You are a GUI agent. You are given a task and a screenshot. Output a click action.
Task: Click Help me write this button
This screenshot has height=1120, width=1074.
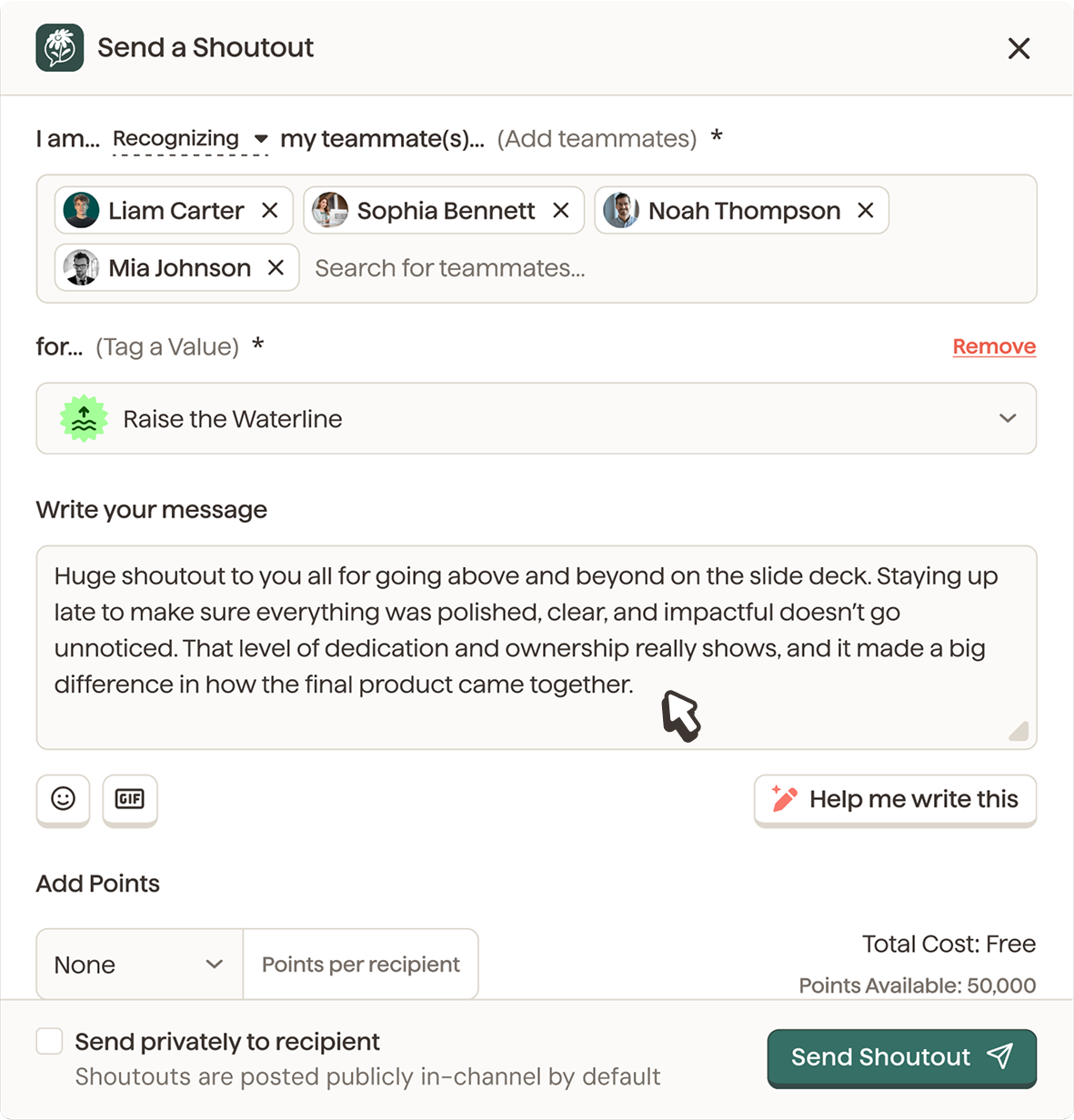[895, 800]
